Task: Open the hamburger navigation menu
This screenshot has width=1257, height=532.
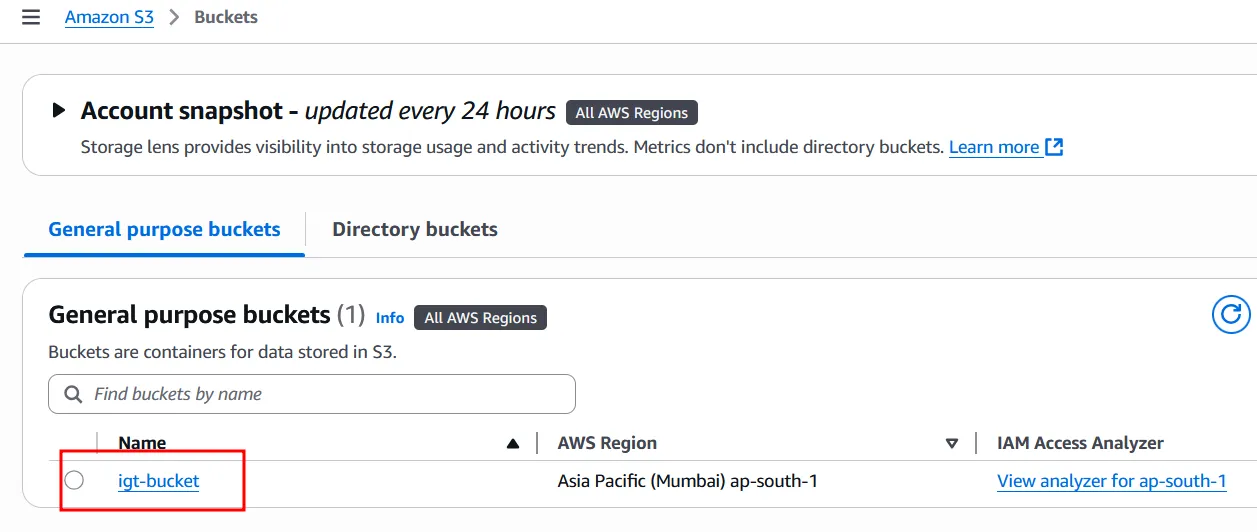Action: point(31,17)
